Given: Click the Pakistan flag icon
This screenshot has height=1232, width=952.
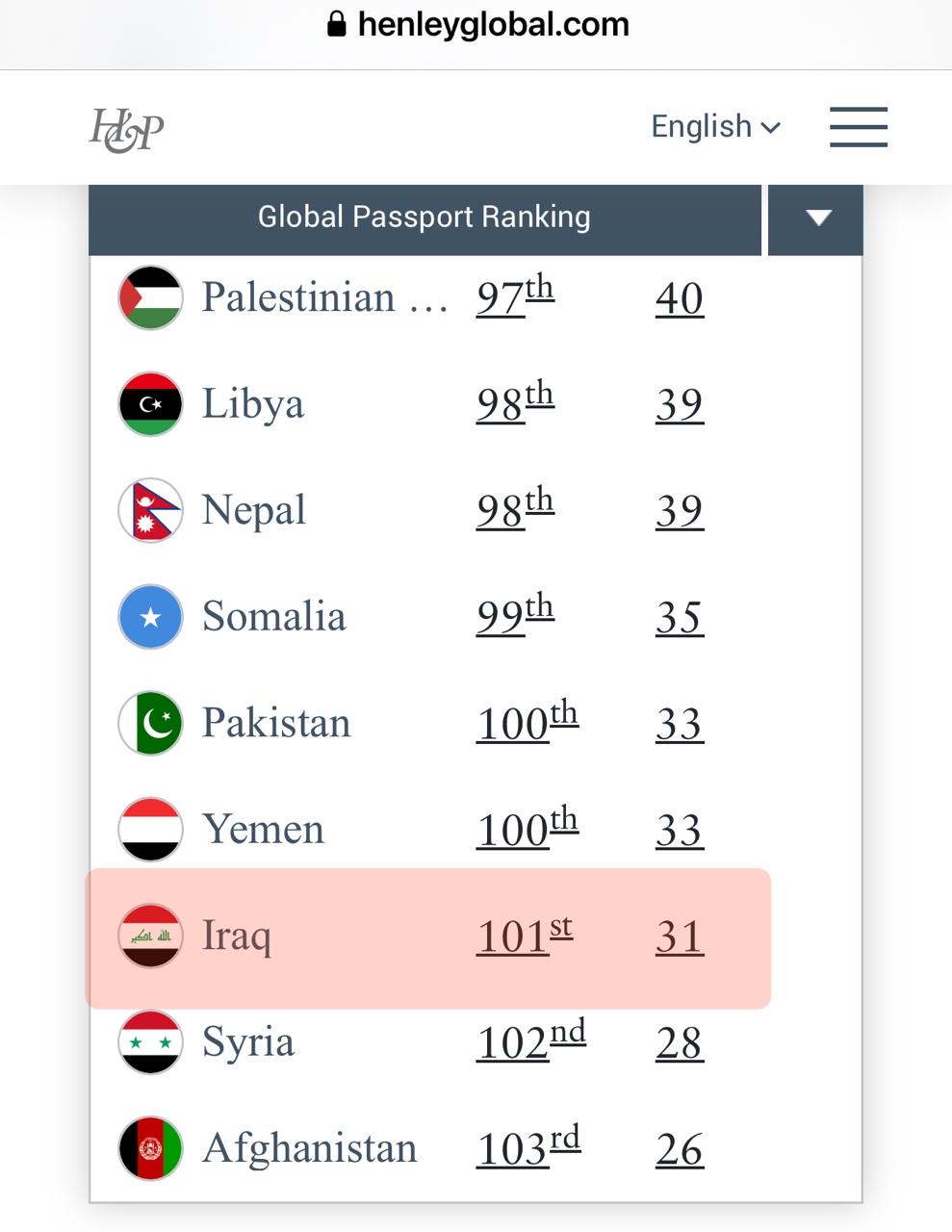Looking at the screenshot, I should (150, 723).
